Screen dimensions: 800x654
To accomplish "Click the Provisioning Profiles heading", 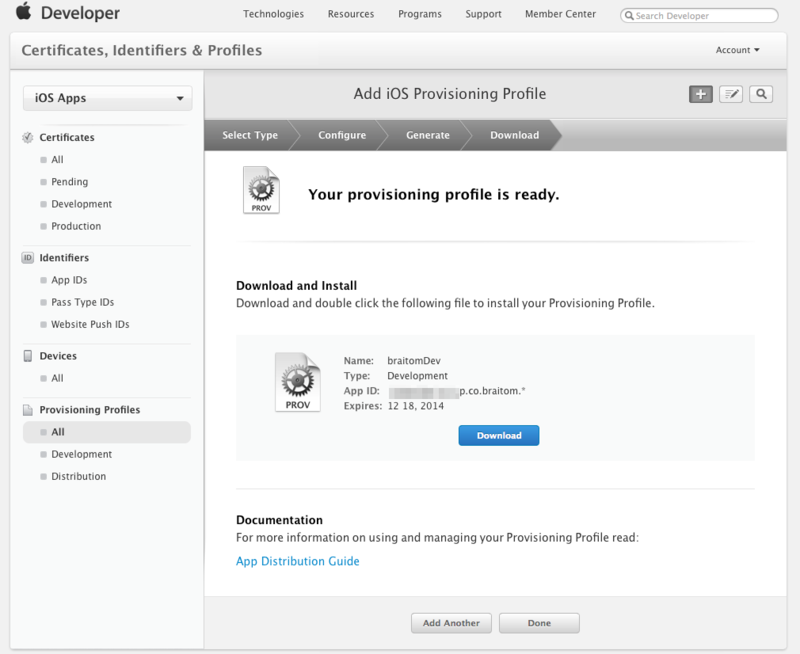I will (x=90, y=410).
